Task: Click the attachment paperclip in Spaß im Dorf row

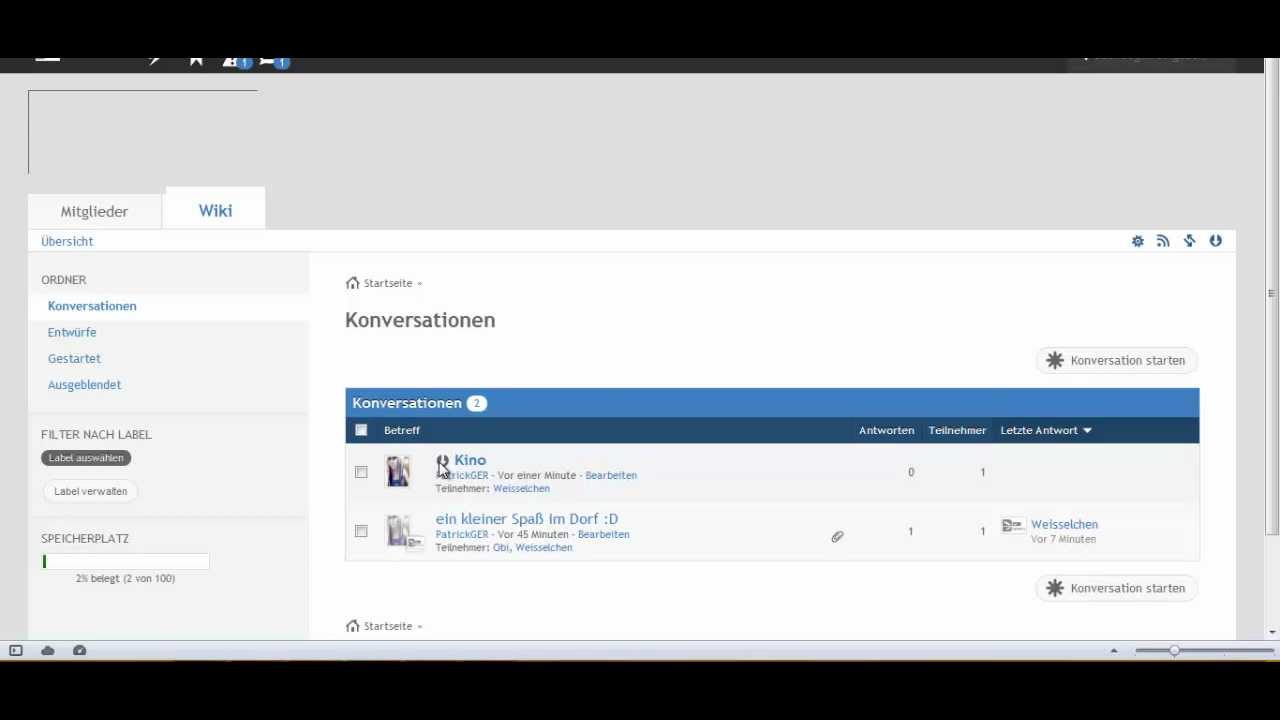Action: pos(838,537)
